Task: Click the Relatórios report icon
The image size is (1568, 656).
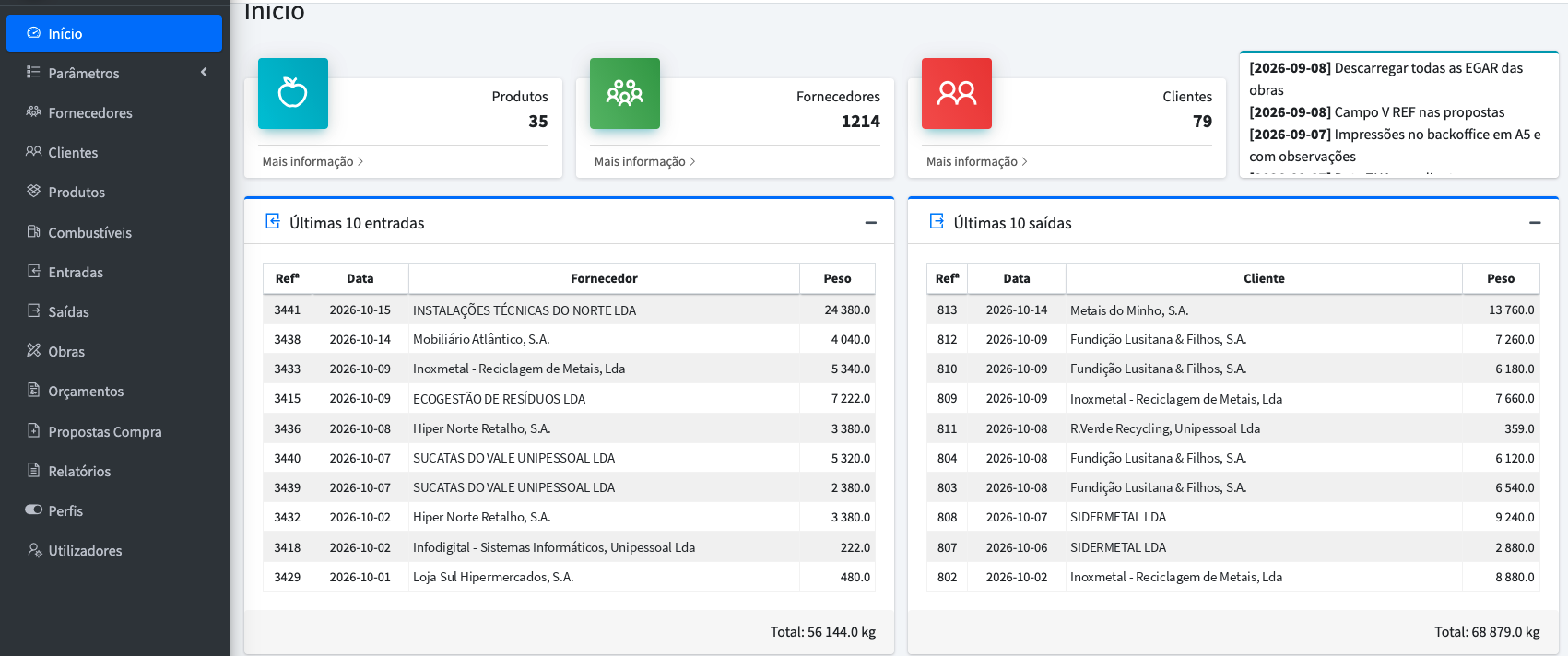Action: (x=34, y=470)
